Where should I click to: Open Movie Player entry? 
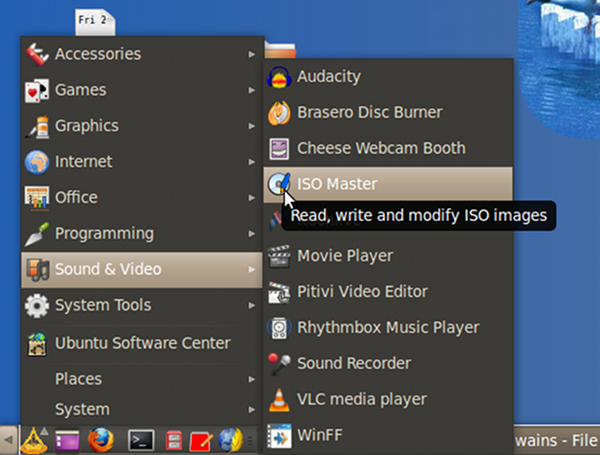(388, 256)
